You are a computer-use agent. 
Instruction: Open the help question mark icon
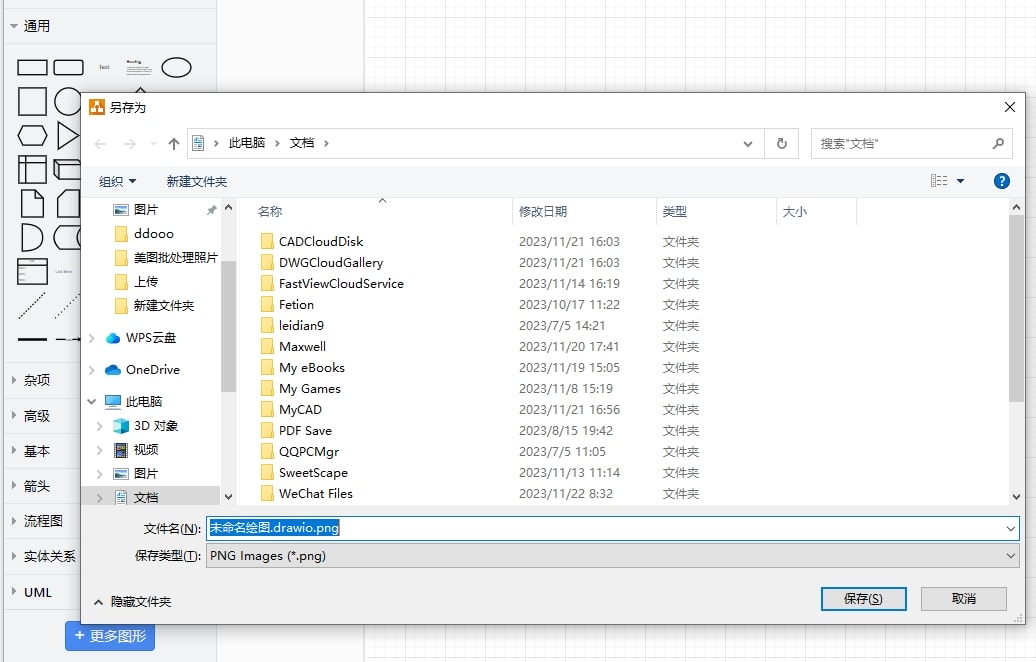[x=1001, y=181]
